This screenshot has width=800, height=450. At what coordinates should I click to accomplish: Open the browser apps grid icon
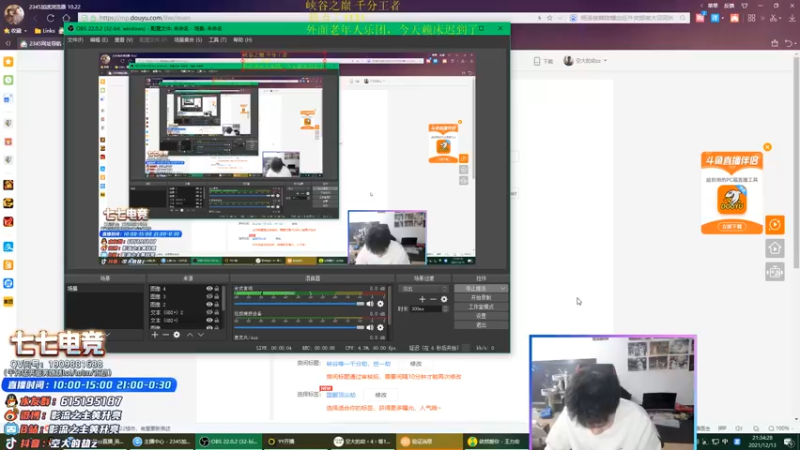pyautogui.click(x=752, y=18)
